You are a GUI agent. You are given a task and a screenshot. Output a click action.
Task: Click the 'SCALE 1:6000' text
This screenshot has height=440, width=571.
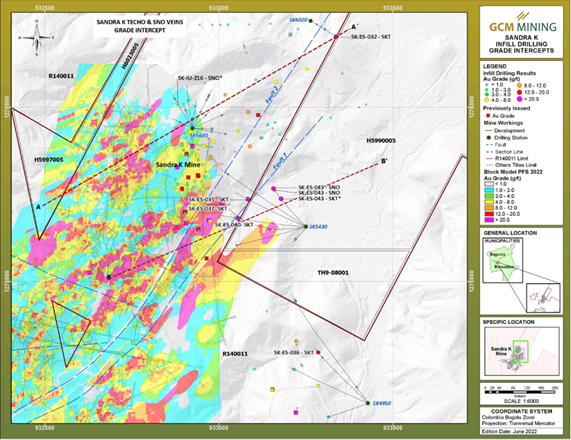coord(521,401)
